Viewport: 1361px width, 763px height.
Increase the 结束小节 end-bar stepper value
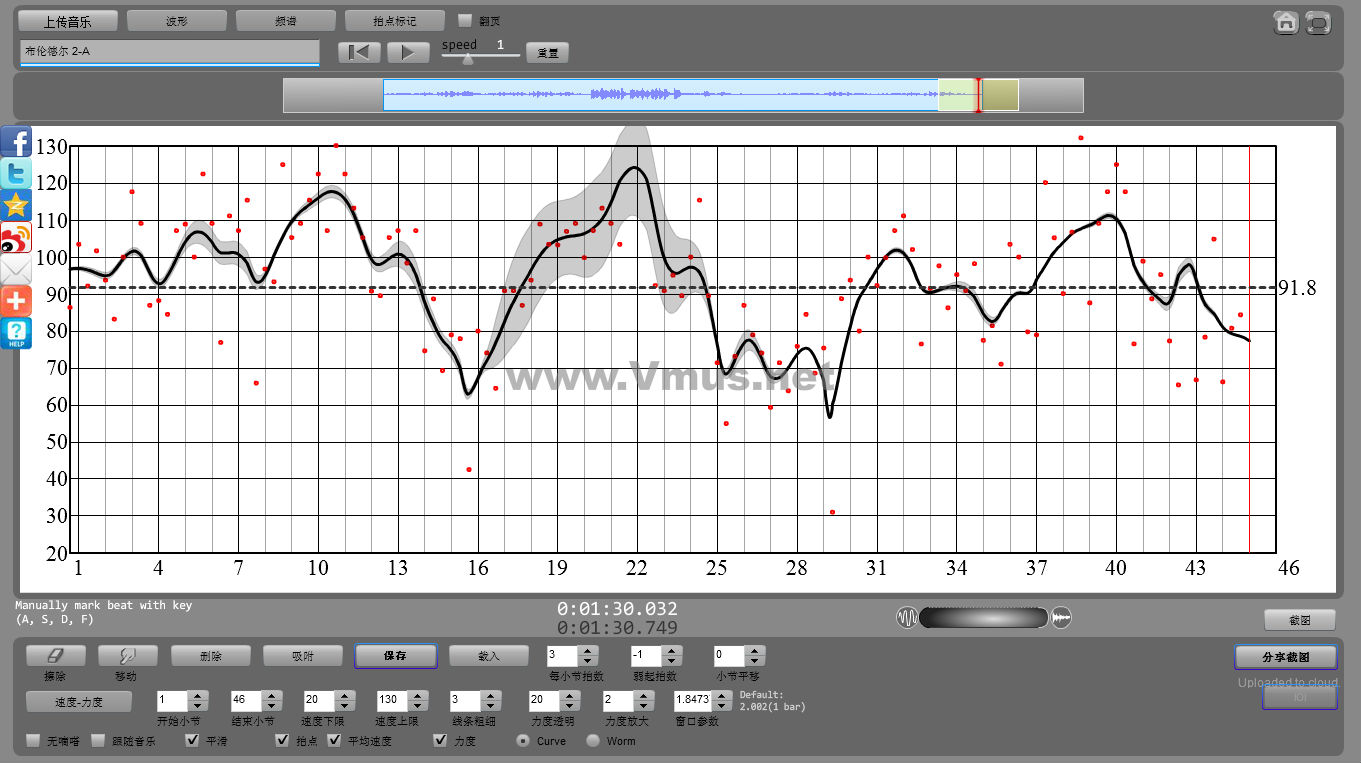[x=270, y=696]
